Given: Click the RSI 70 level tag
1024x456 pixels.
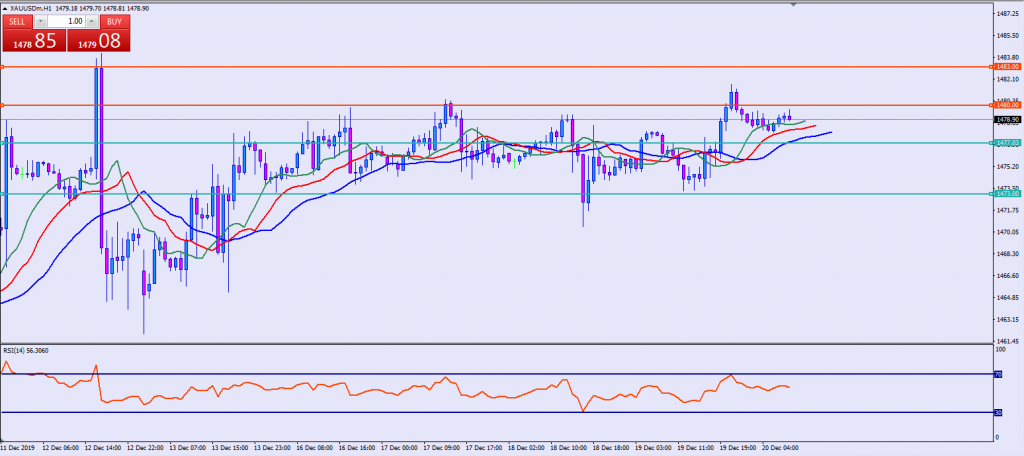Looking at the screenshot, I should click(997, 374).
